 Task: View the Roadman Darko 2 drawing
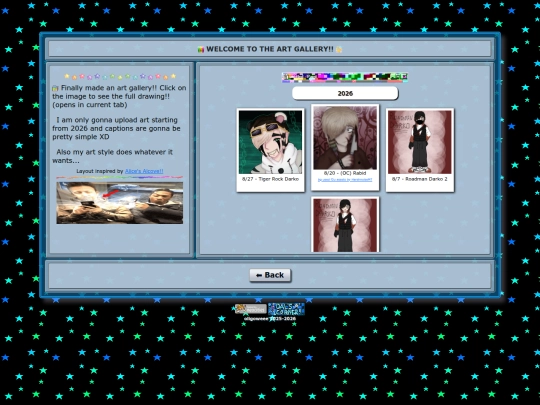point(419,142)
